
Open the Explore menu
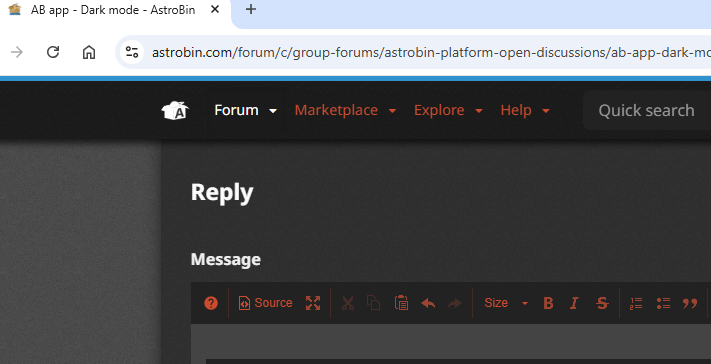[x=448, y=110]
